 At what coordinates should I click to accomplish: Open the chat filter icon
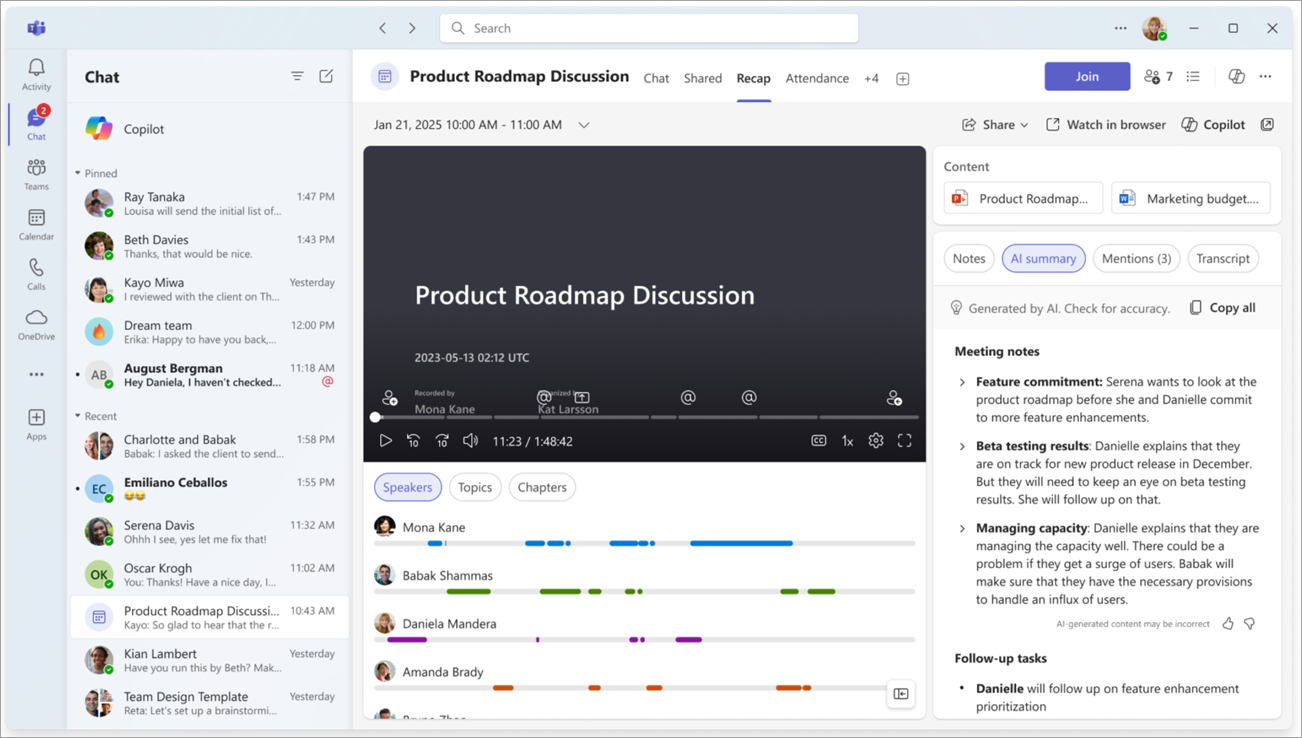(297, 75)
